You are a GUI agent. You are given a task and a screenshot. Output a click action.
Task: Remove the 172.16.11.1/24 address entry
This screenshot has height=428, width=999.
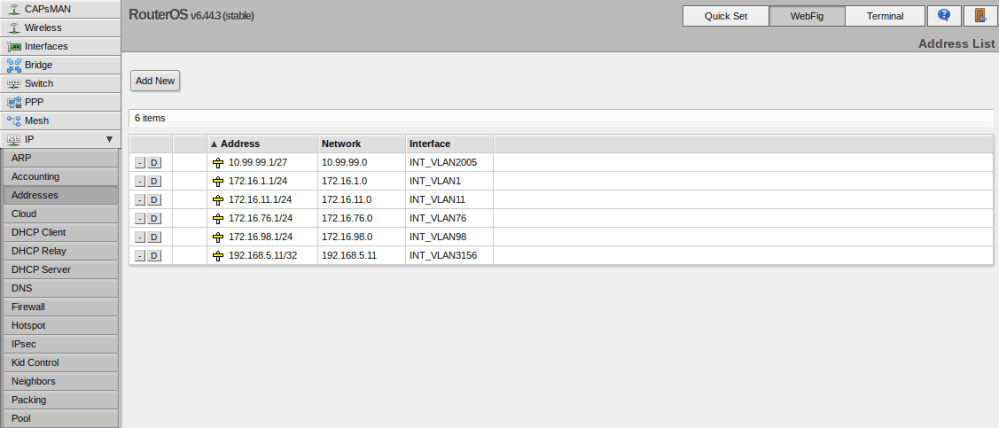coord(140,200)
